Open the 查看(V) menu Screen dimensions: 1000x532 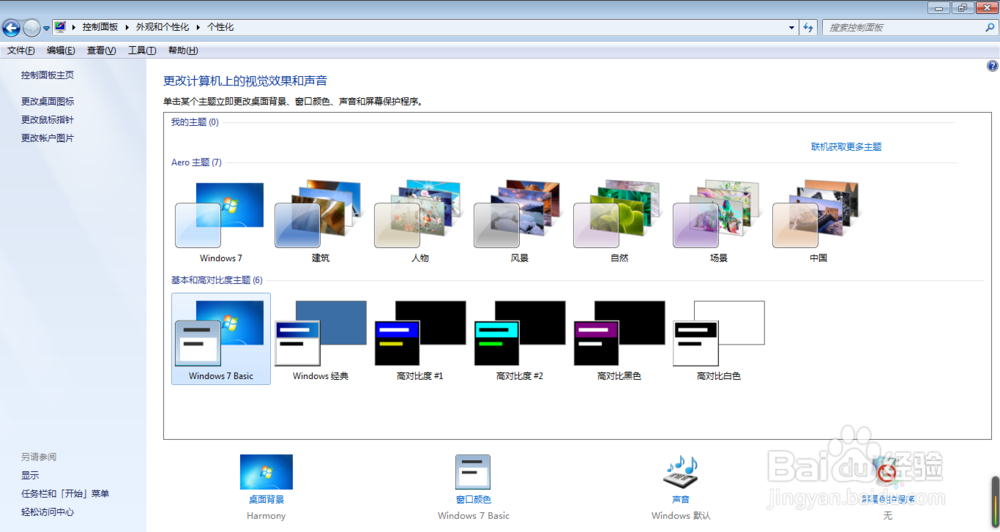(101, 50)
